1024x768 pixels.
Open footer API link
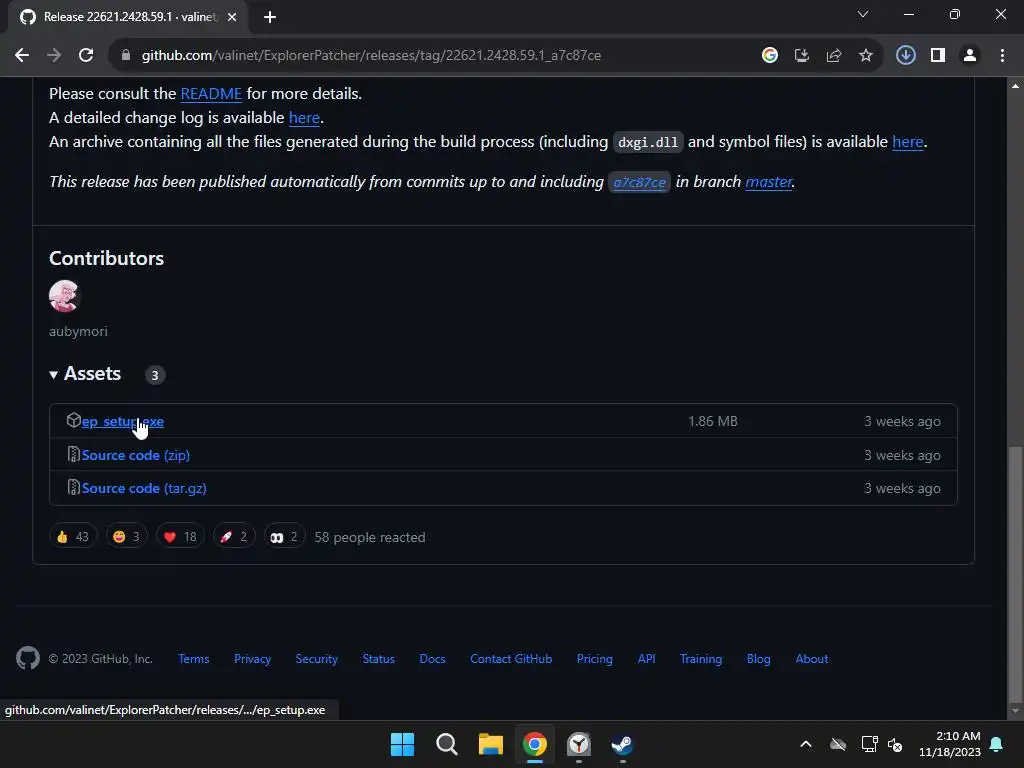[647, 659]
